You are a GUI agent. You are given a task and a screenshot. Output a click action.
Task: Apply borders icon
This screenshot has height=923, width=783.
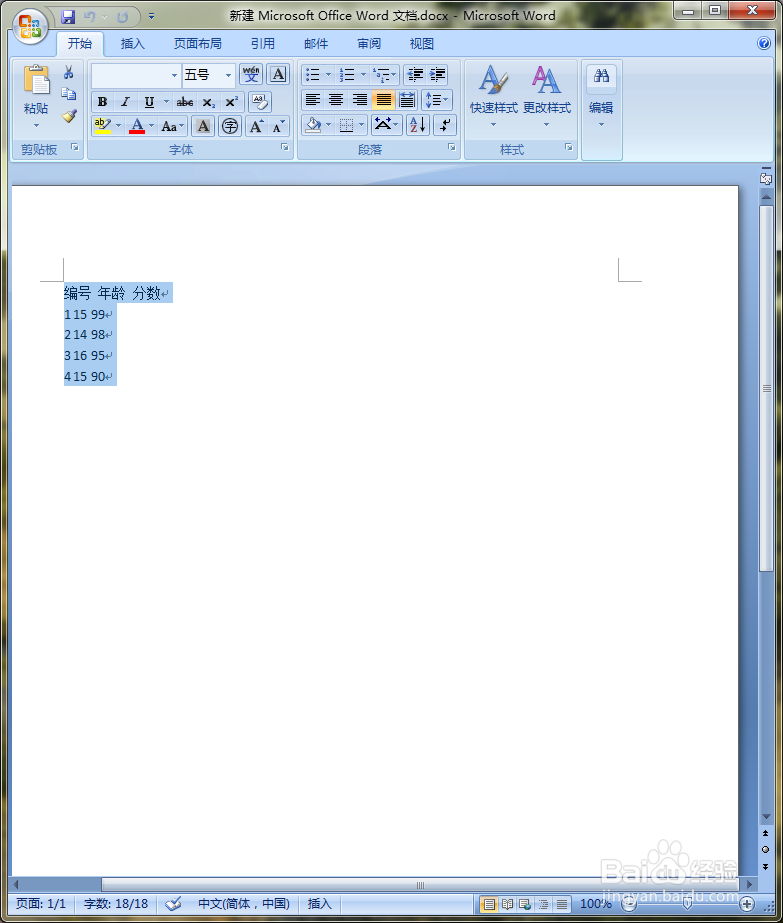pos(347,125)
